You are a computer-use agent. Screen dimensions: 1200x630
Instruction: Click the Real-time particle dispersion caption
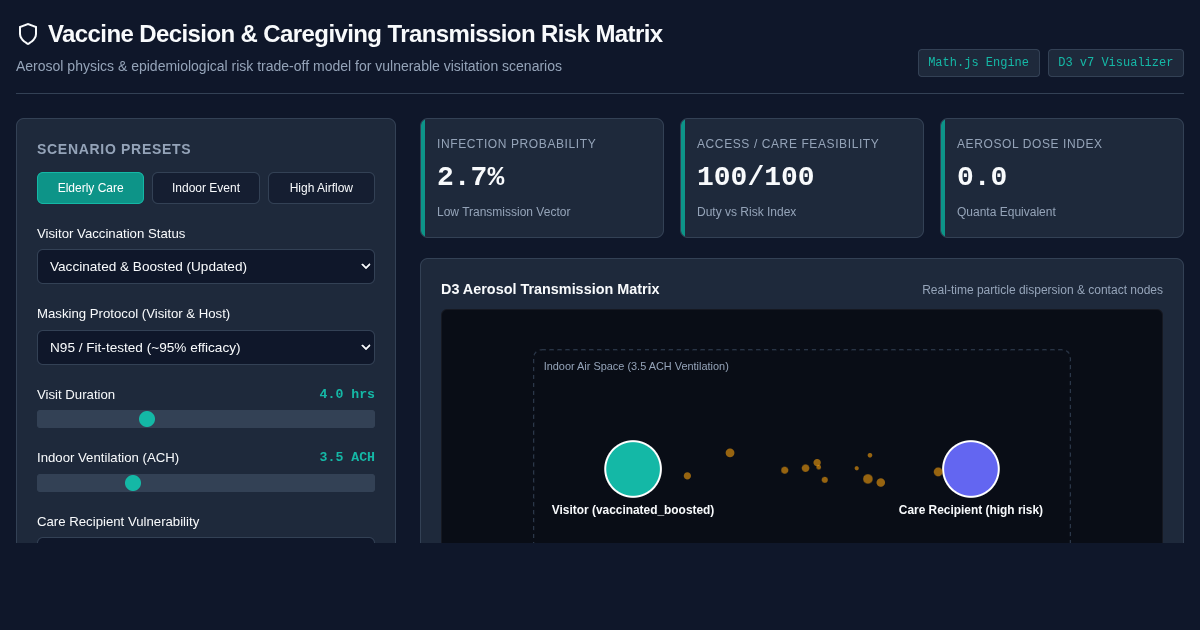pyautogui.click(x=1042, y=290)
